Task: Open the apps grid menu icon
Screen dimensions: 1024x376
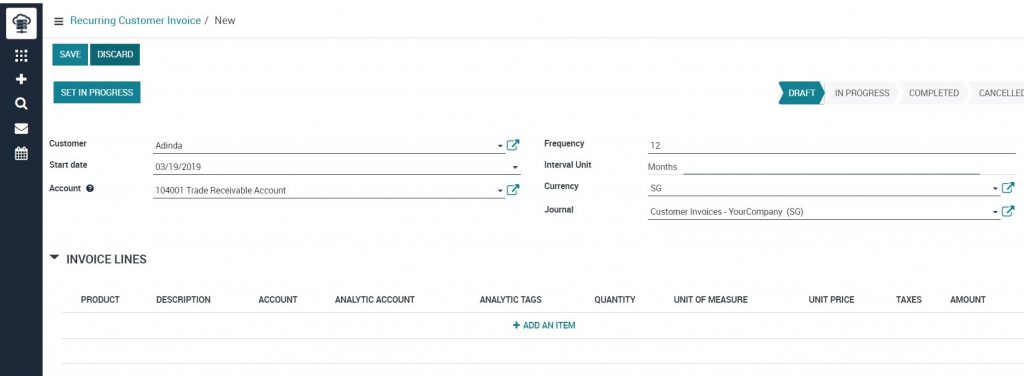Action: point(21,56)
